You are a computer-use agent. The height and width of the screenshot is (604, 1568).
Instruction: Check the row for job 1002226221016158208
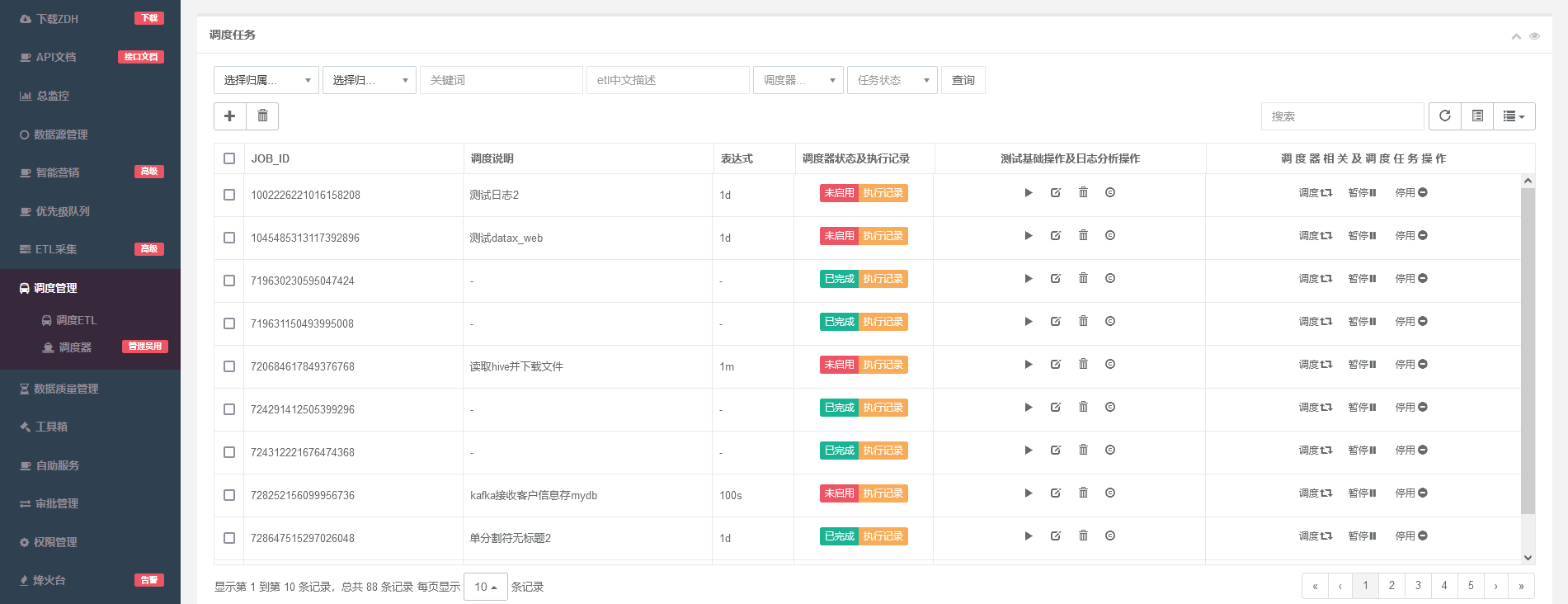coord(229,195)
